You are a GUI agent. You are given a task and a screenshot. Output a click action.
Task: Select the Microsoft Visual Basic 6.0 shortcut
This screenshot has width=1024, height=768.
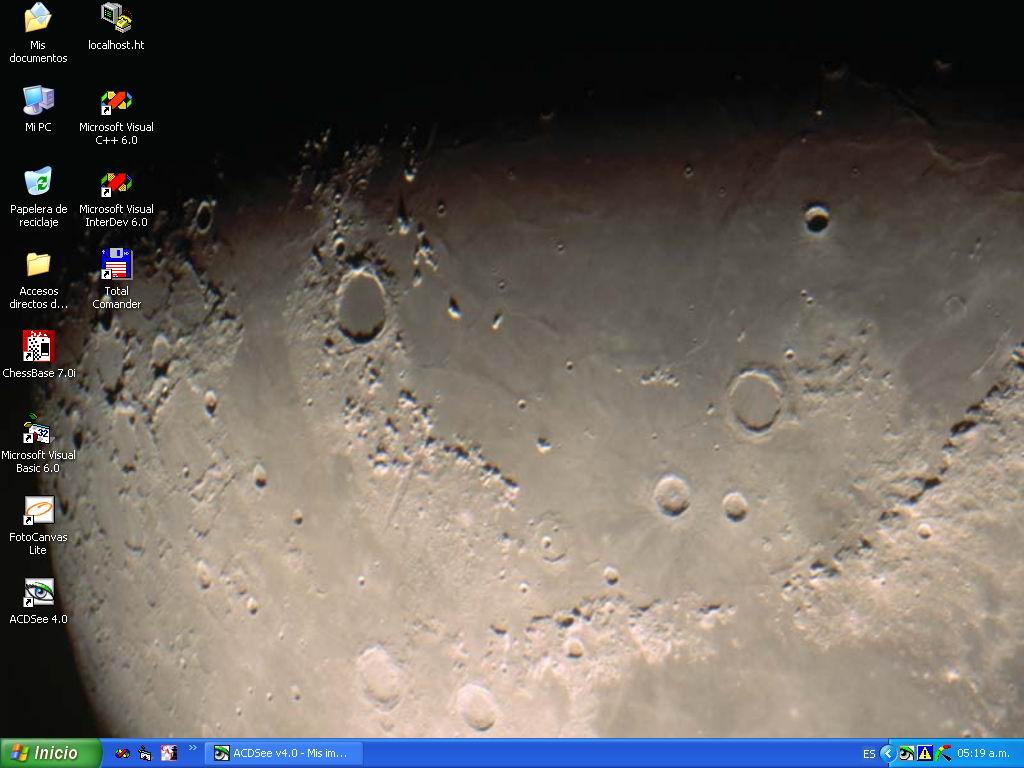click(x=38, y=429)
